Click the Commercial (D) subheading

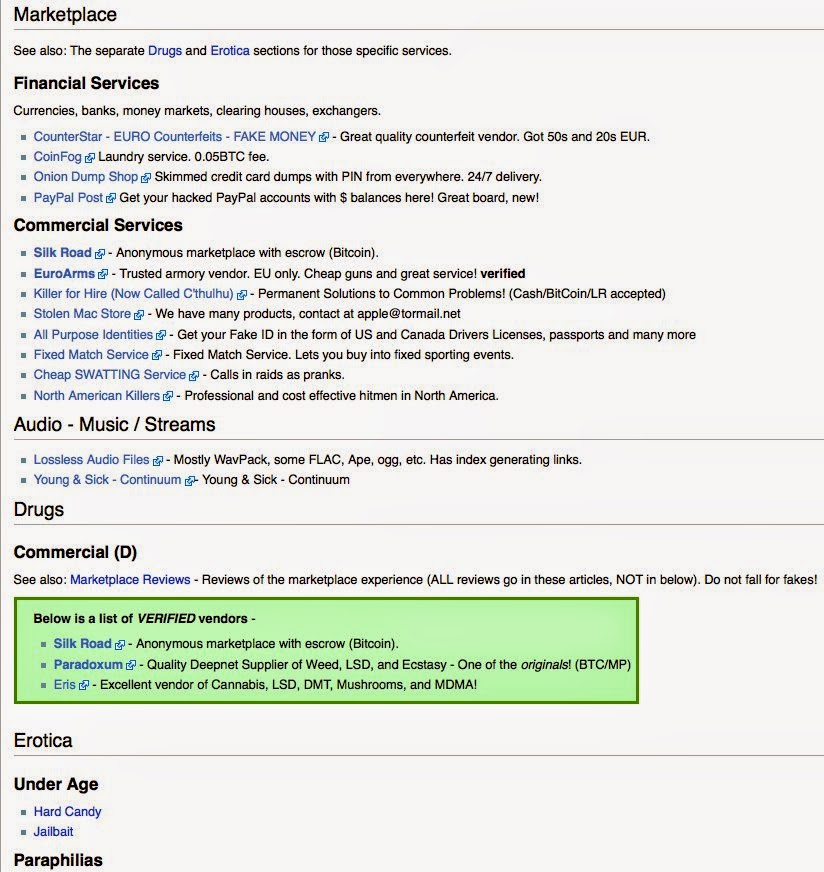[75, 552]
